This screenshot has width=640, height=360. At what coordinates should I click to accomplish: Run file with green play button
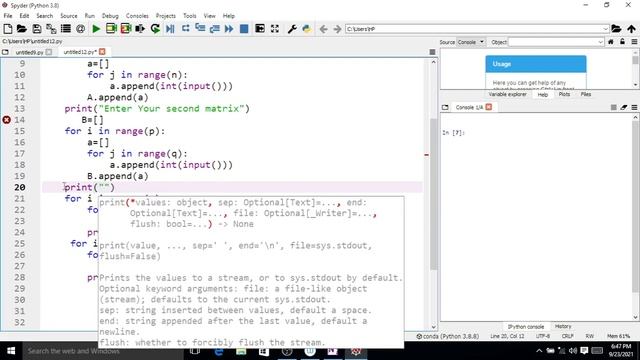tap(96, 29)
